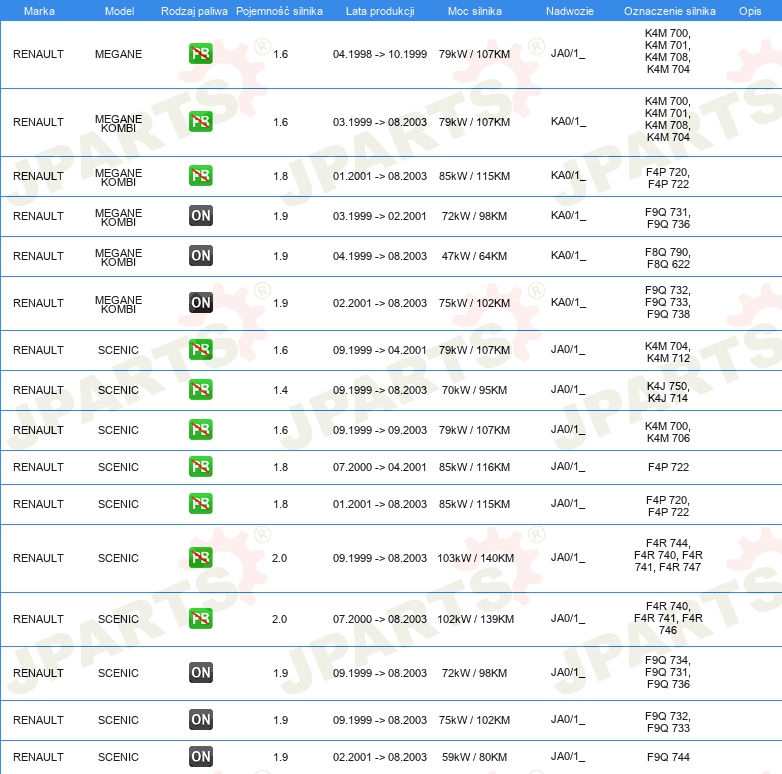The image size is (782, 774).
Task: Click the Lata produkcji column header
Action: [x=380, y=10]
